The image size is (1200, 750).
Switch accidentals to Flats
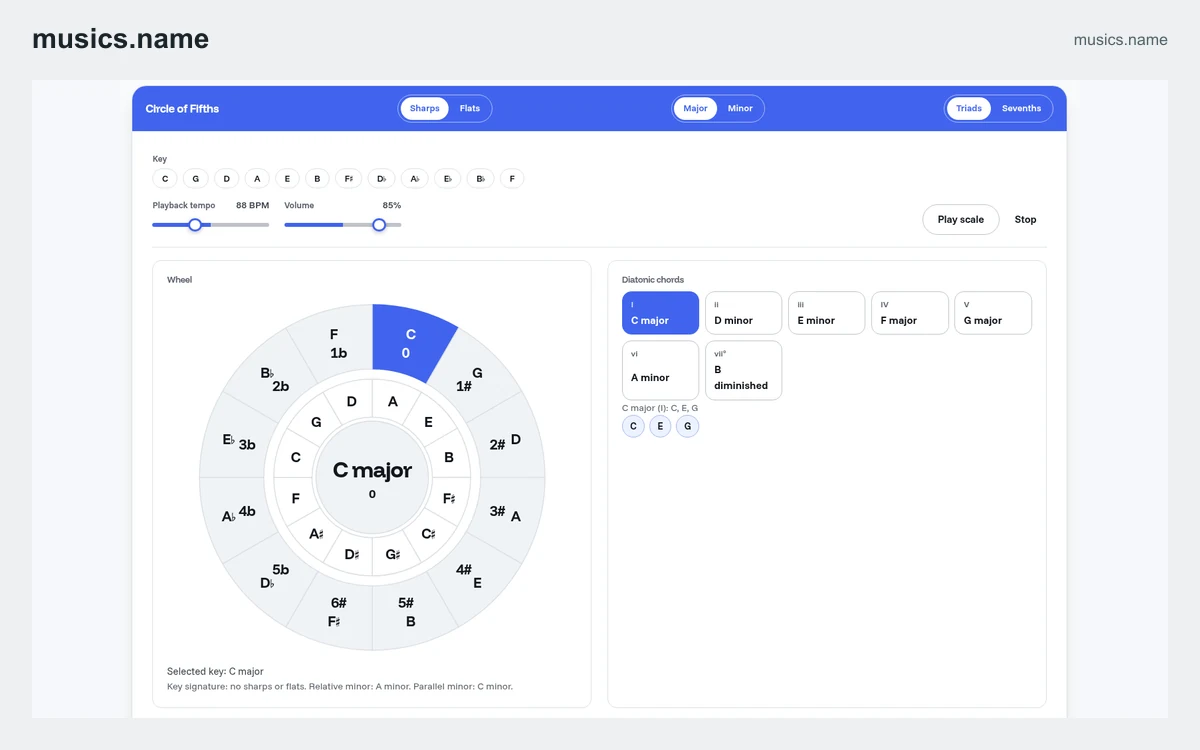tap(470, 108)
